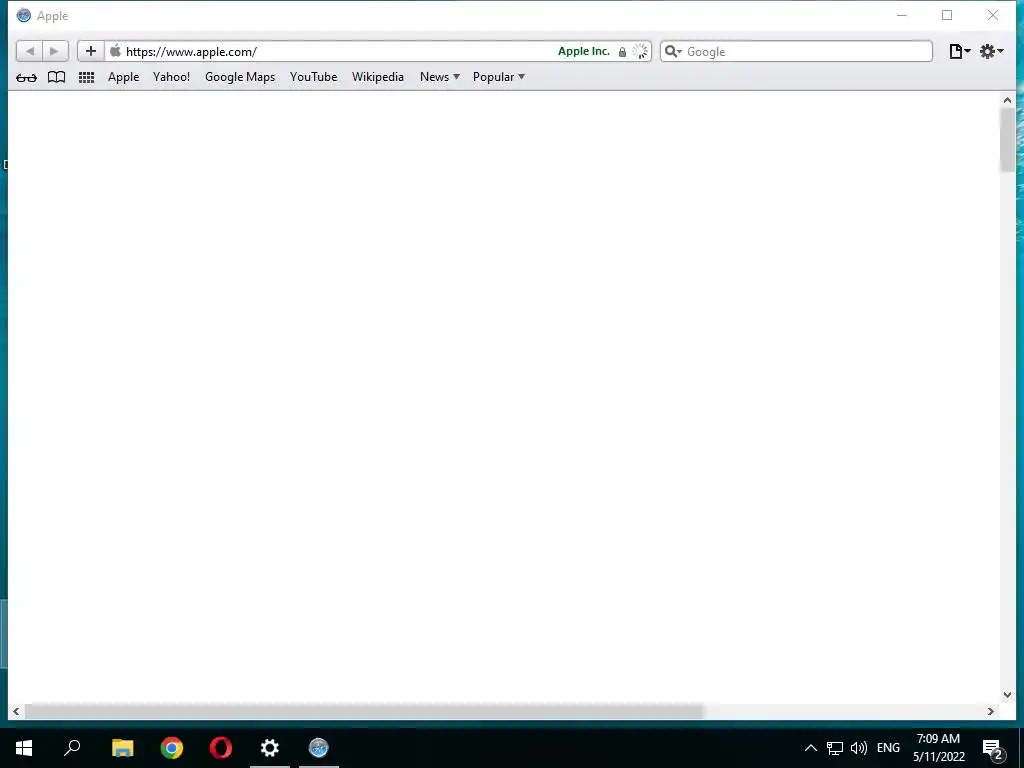
Task: Click the scroll down arrow
Action: 1007,695
